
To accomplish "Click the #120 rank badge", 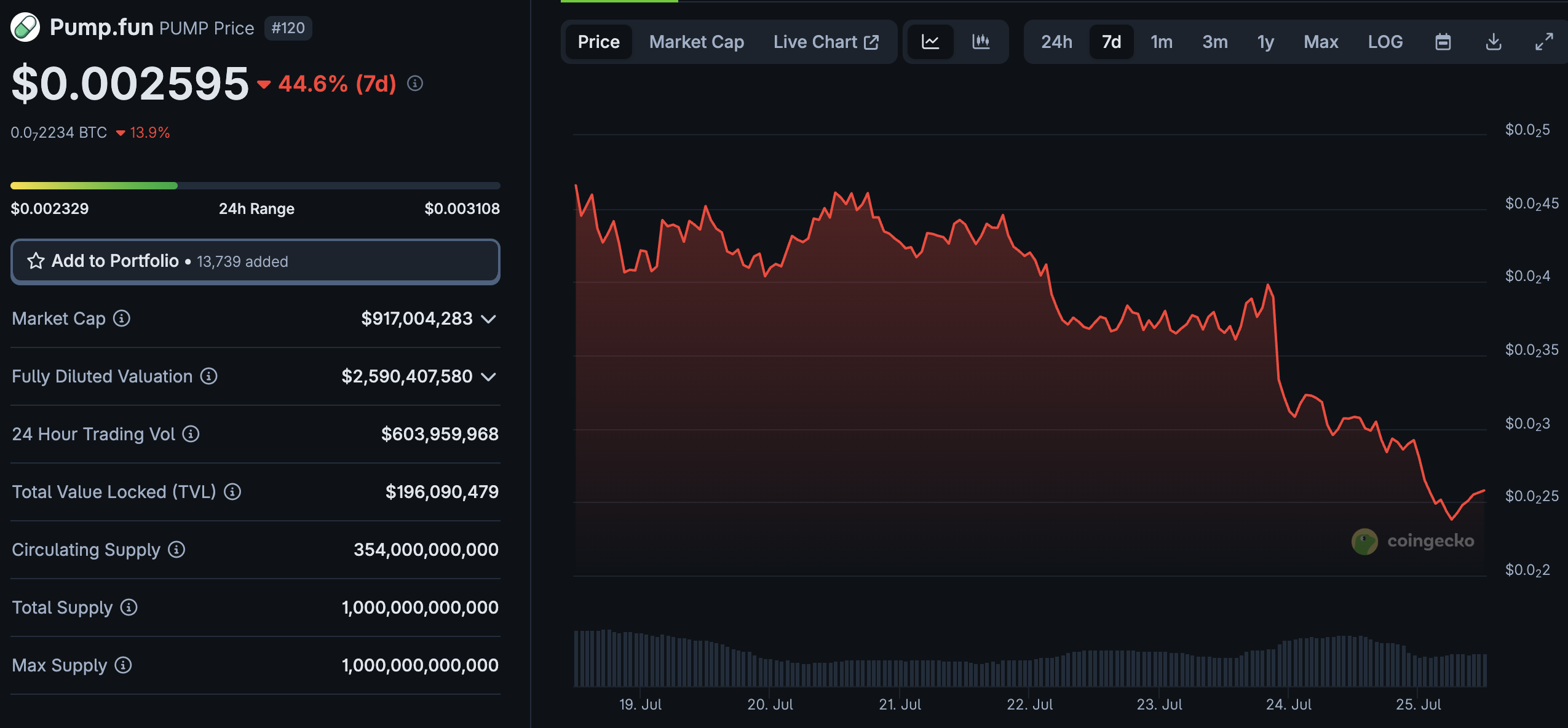I will [288, 28].
